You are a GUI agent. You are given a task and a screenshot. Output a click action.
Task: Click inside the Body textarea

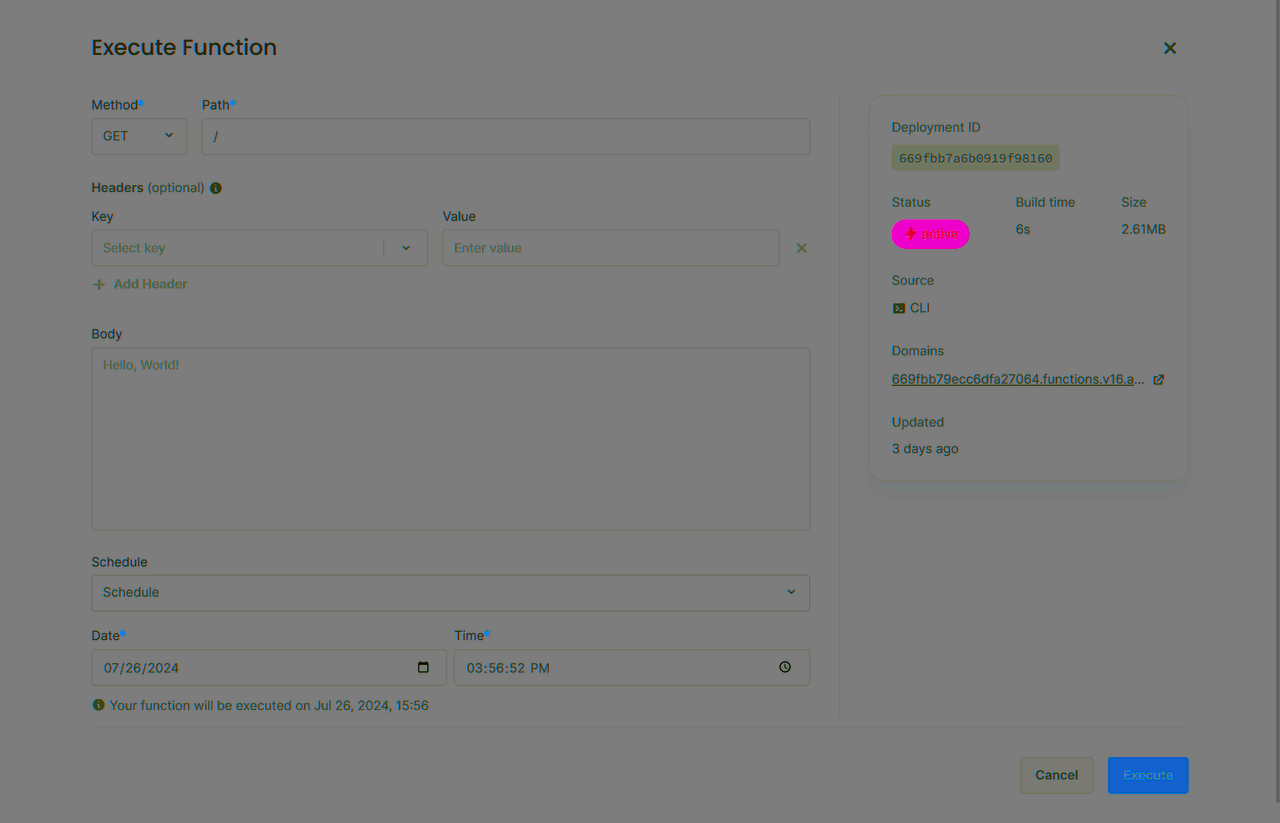pyautogui.click(x=450, y=438)
